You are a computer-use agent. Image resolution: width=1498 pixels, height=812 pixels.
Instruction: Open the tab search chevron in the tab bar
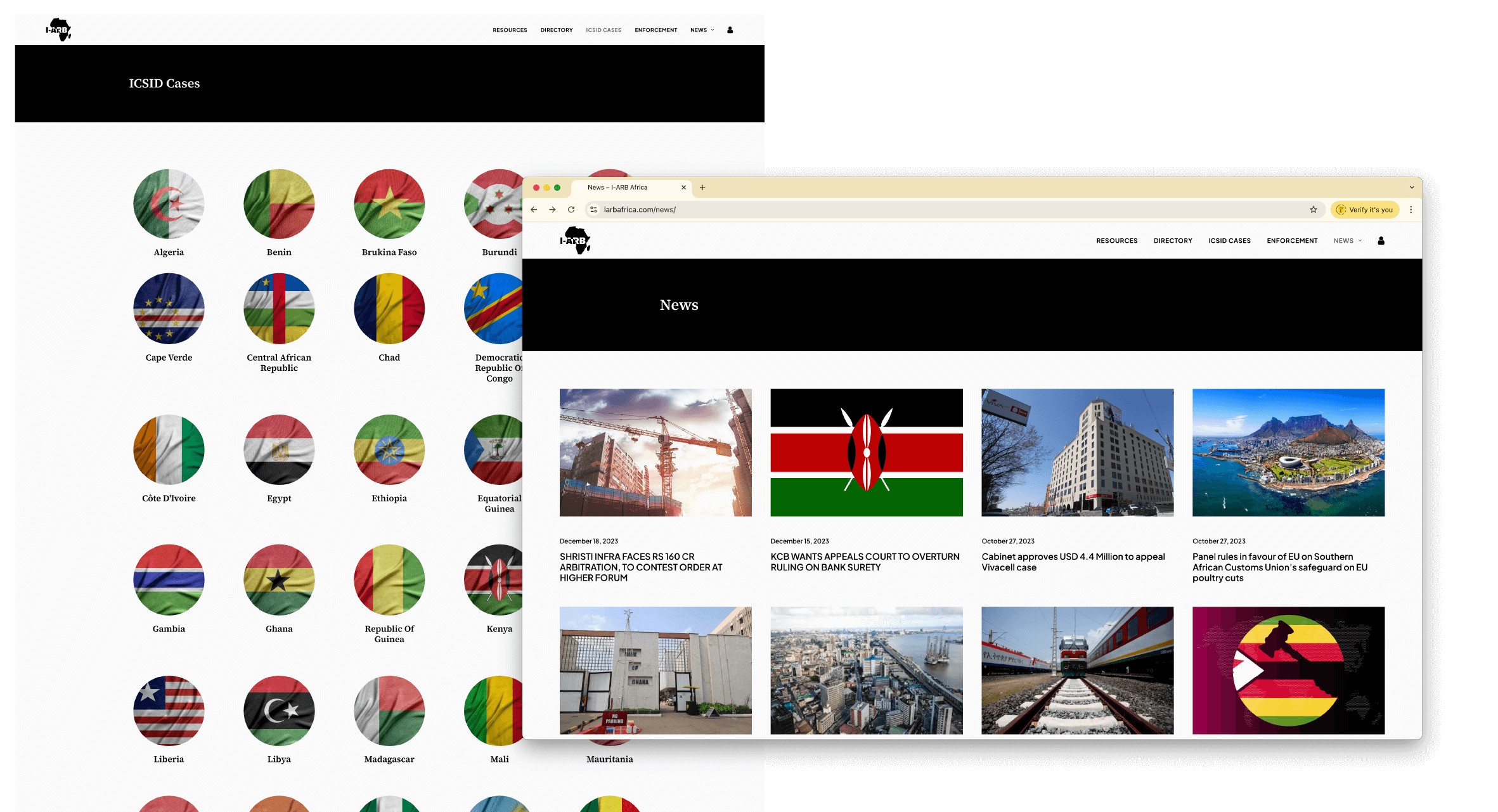(1412, 188)
